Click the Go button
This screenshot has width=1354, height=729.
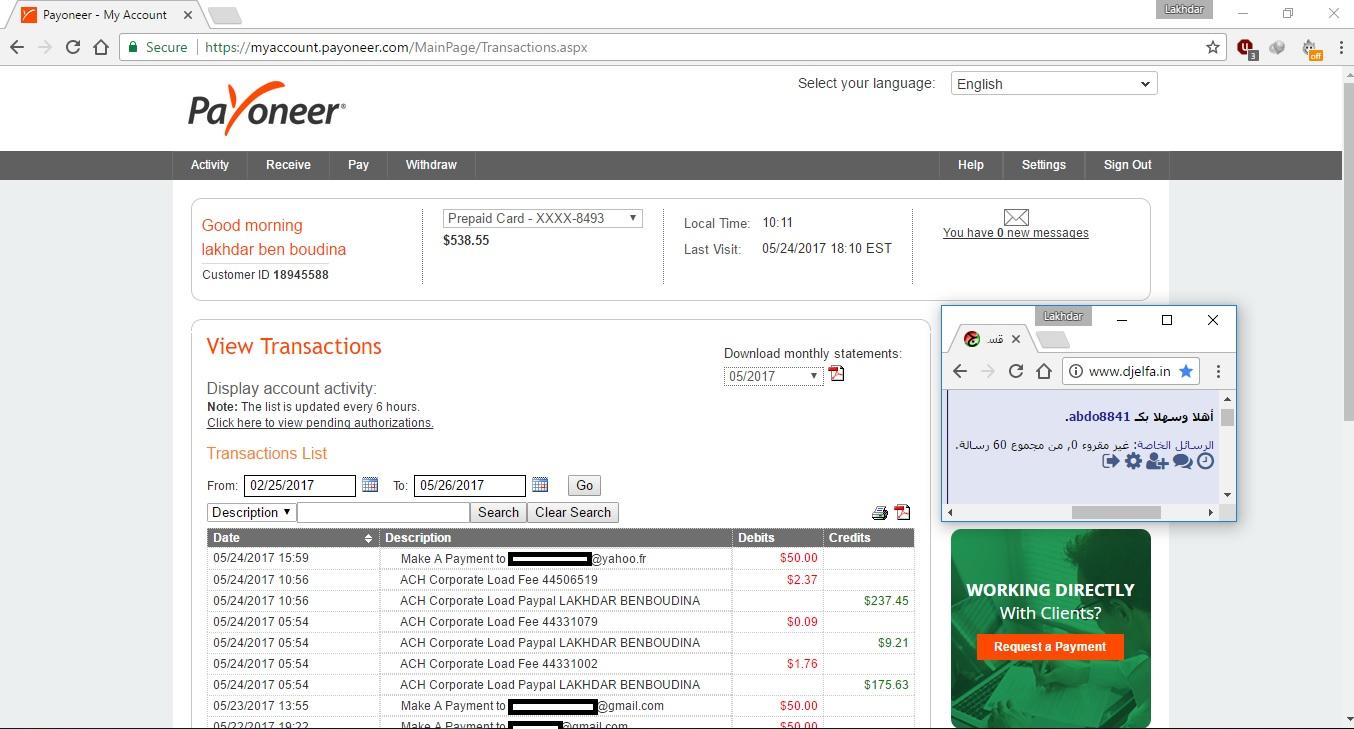585,485
